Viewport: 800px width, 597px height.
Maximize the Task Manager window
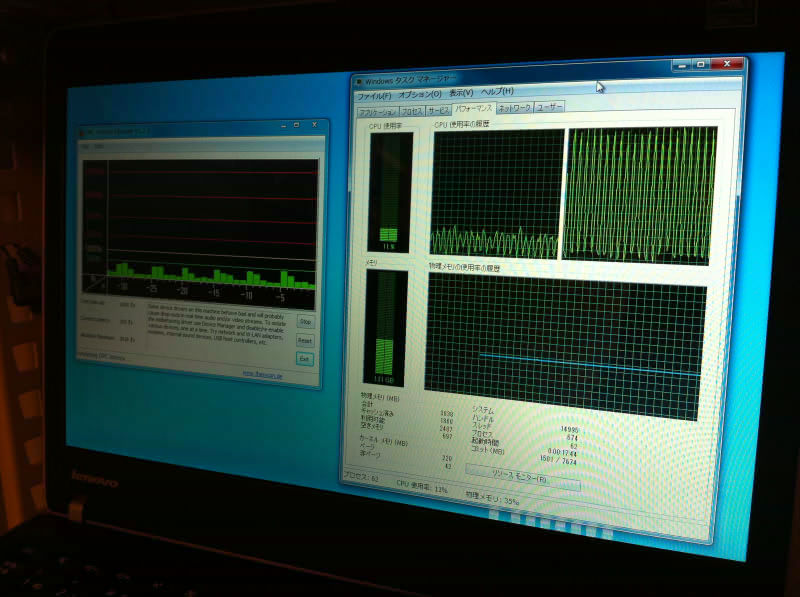[x=702, y=64]
